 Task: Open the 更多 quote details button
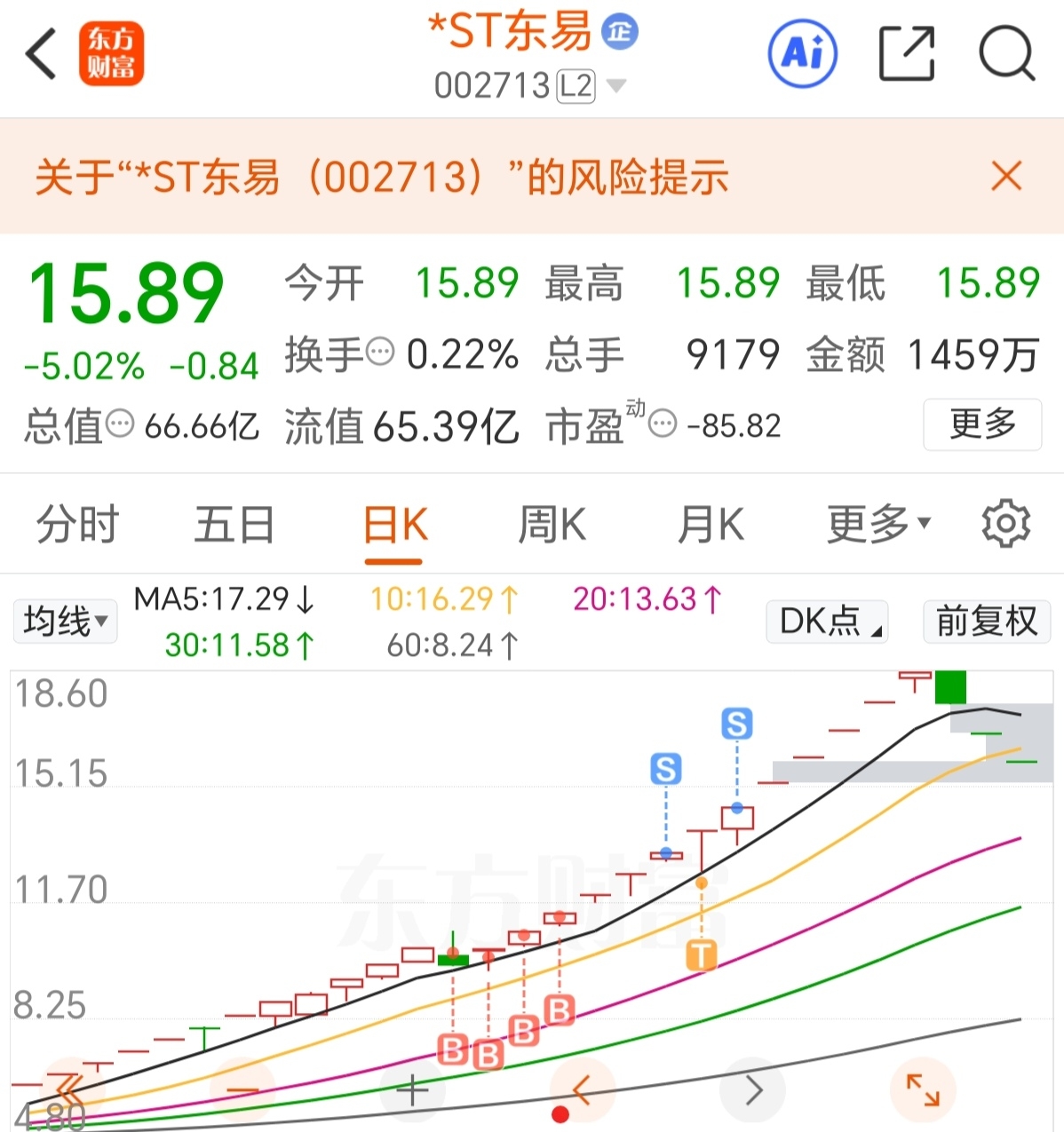[x=982, y=424]
